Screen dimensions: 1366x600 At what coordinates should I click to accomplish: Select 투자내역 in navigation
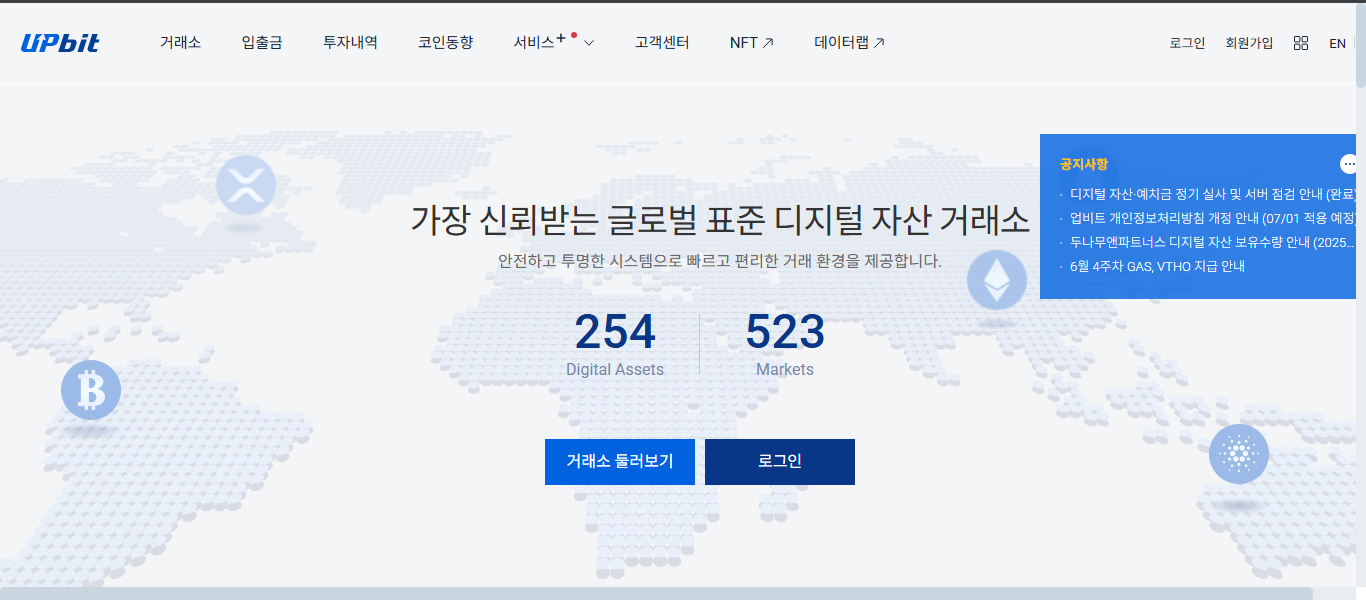[350, 43]
